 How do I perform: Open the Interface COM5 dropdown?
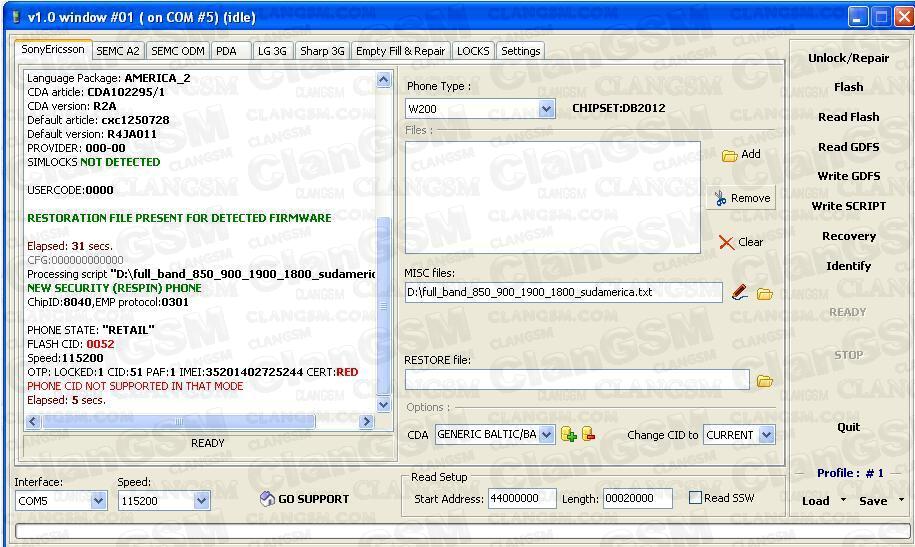(99, 500)
